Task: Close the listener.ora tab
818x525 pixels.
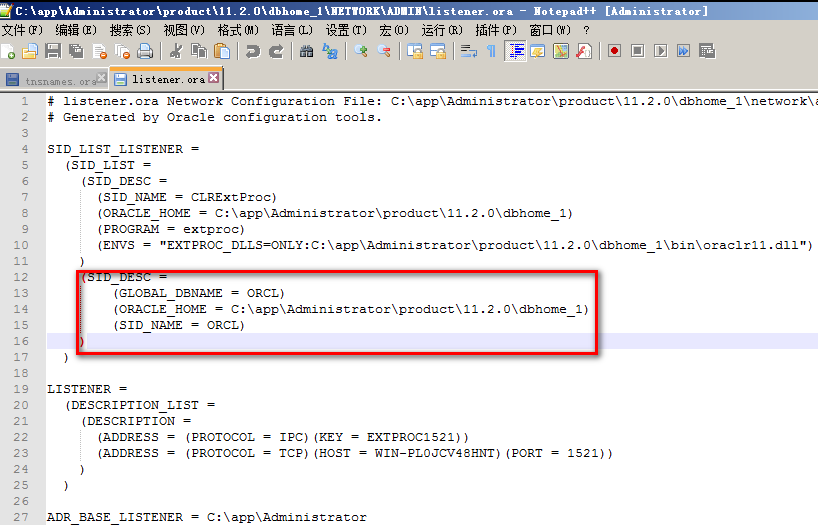Action: pos(213,78)
